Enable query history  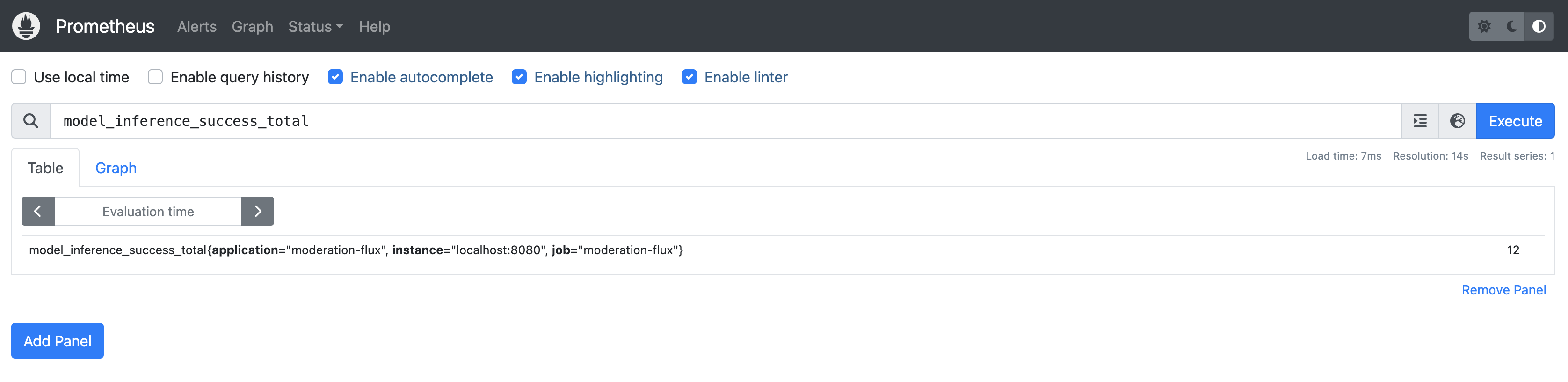click(155, 77)
